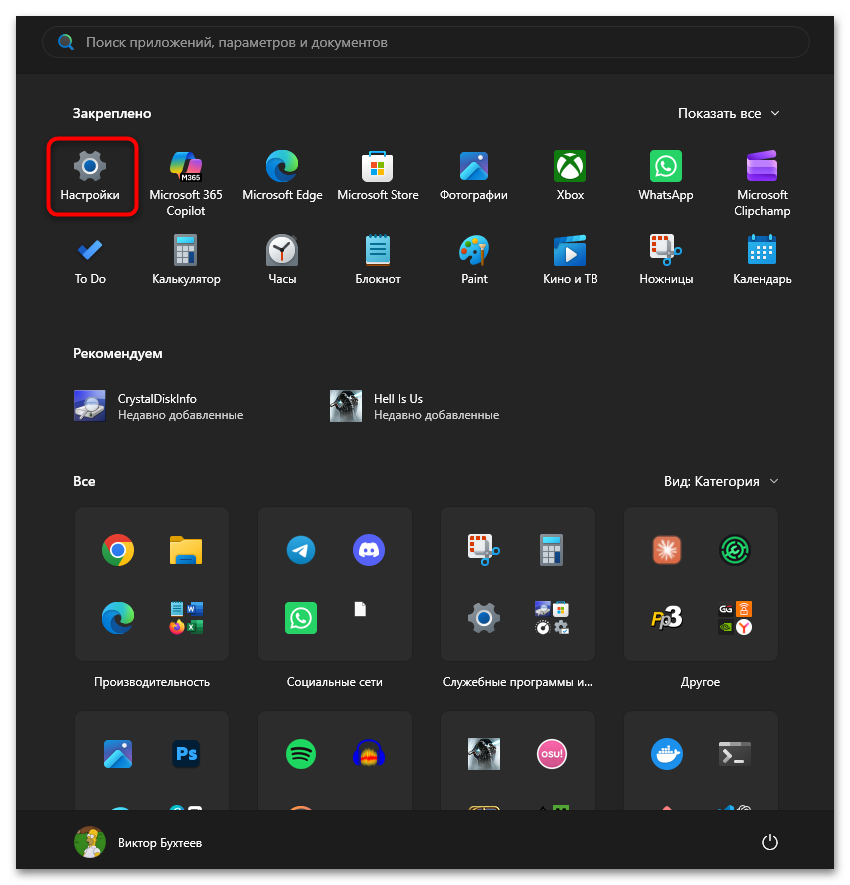Open pinned Microsoft Edge with its label
Viewport: 850px width, 885px height.
pos(282,176)
